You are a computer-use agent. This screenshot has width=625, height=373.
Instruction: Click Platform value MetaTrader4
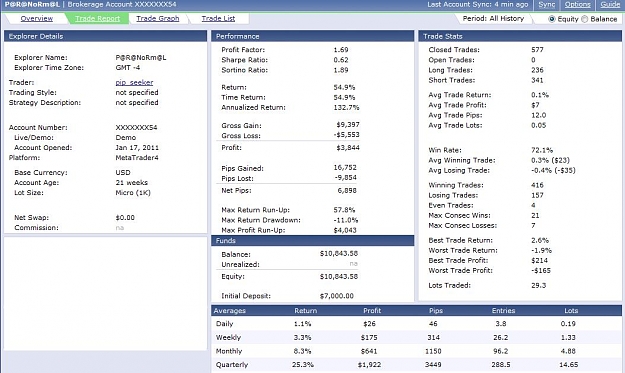point(137,157)
